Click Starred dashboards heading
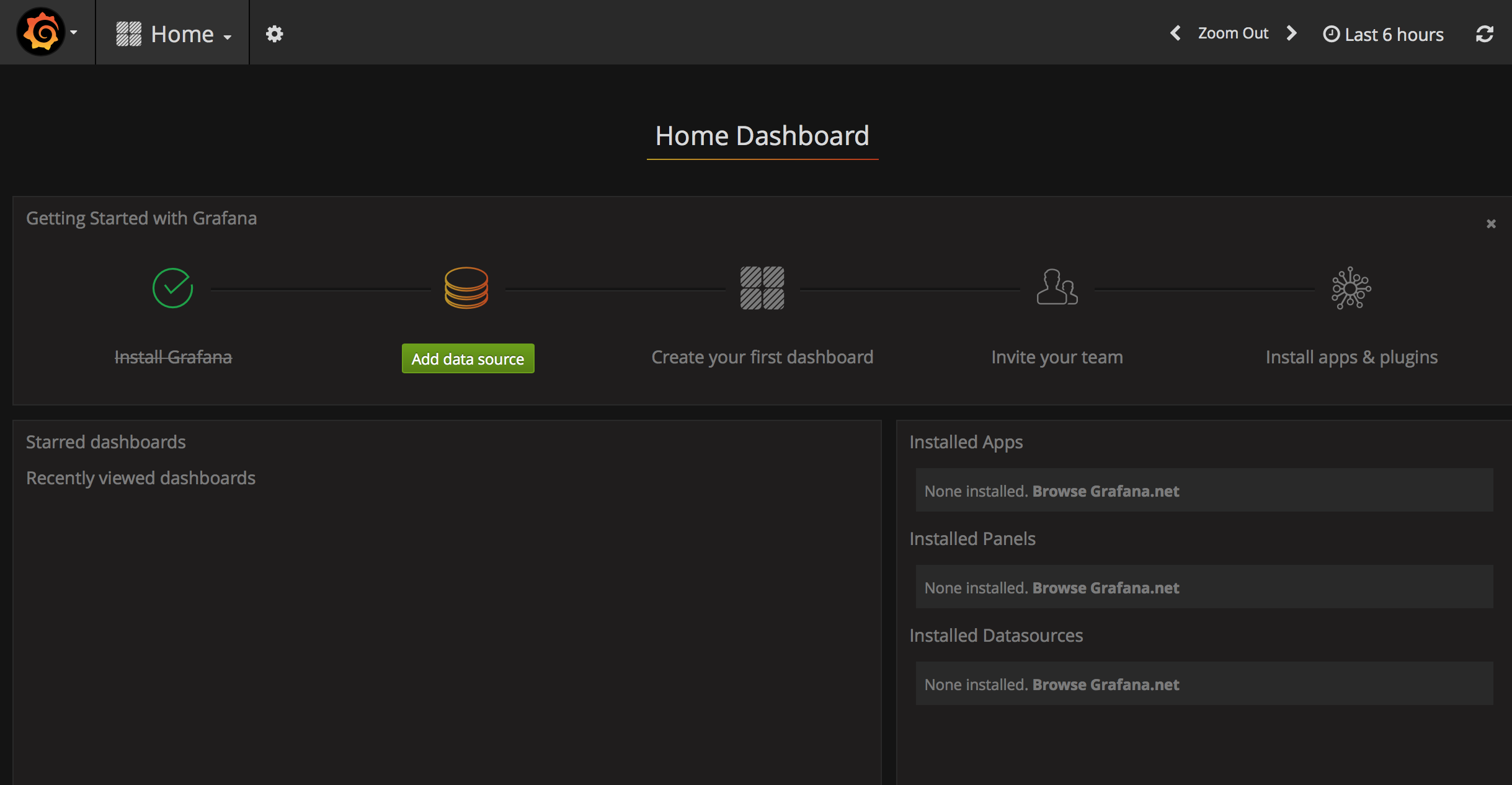1512x785 pixels. 106,442
